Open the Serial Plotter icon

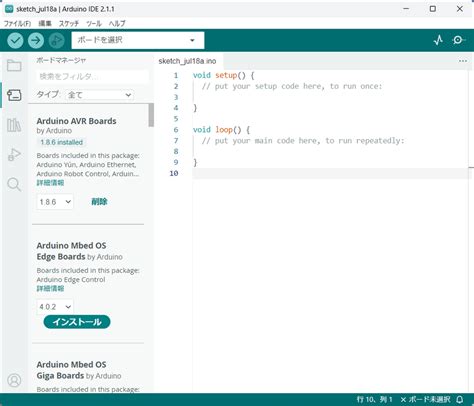(438, 40)
